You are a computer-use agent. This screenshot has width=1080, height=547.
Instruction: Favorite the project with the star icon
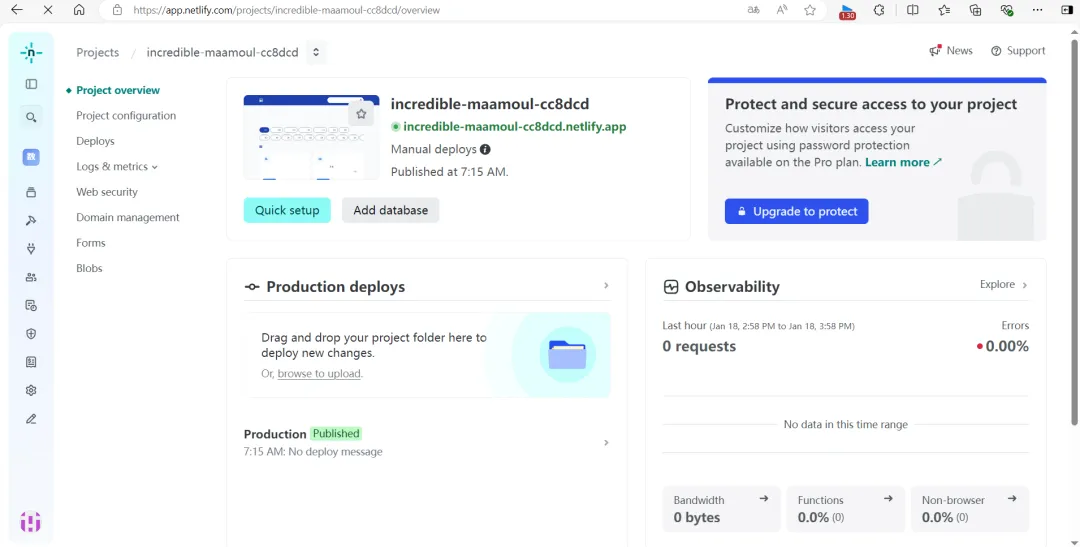pyautogui.click(x=361, y=114)
